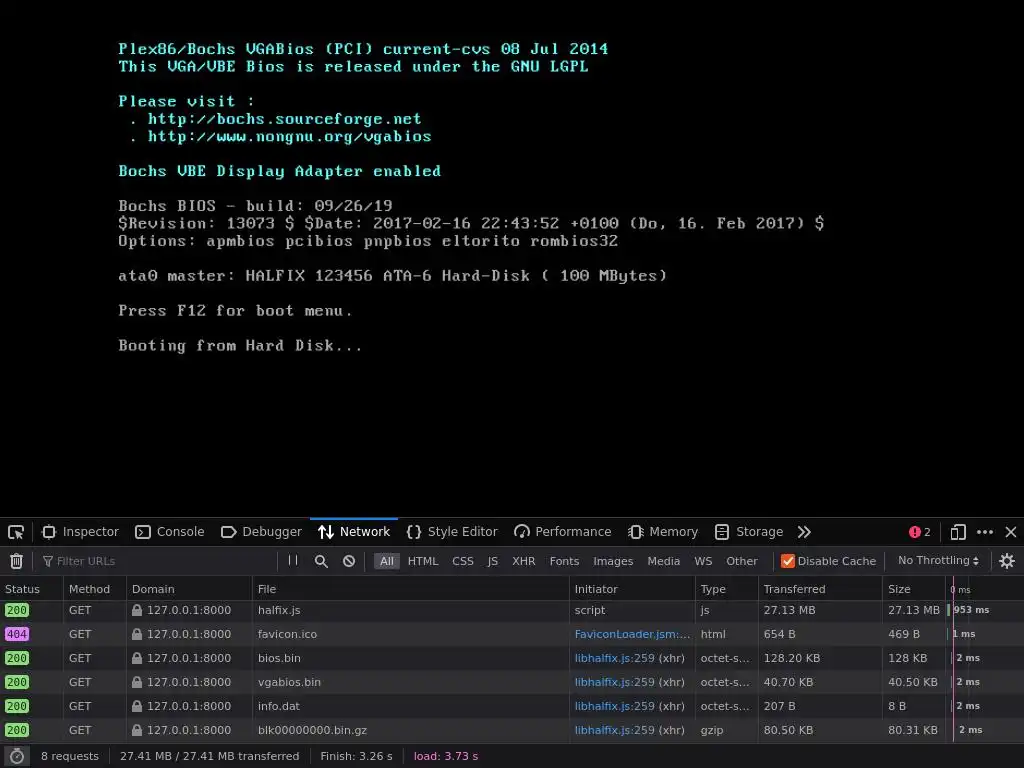
Task: Open the Style Editor tab
Action: [452, 532]
